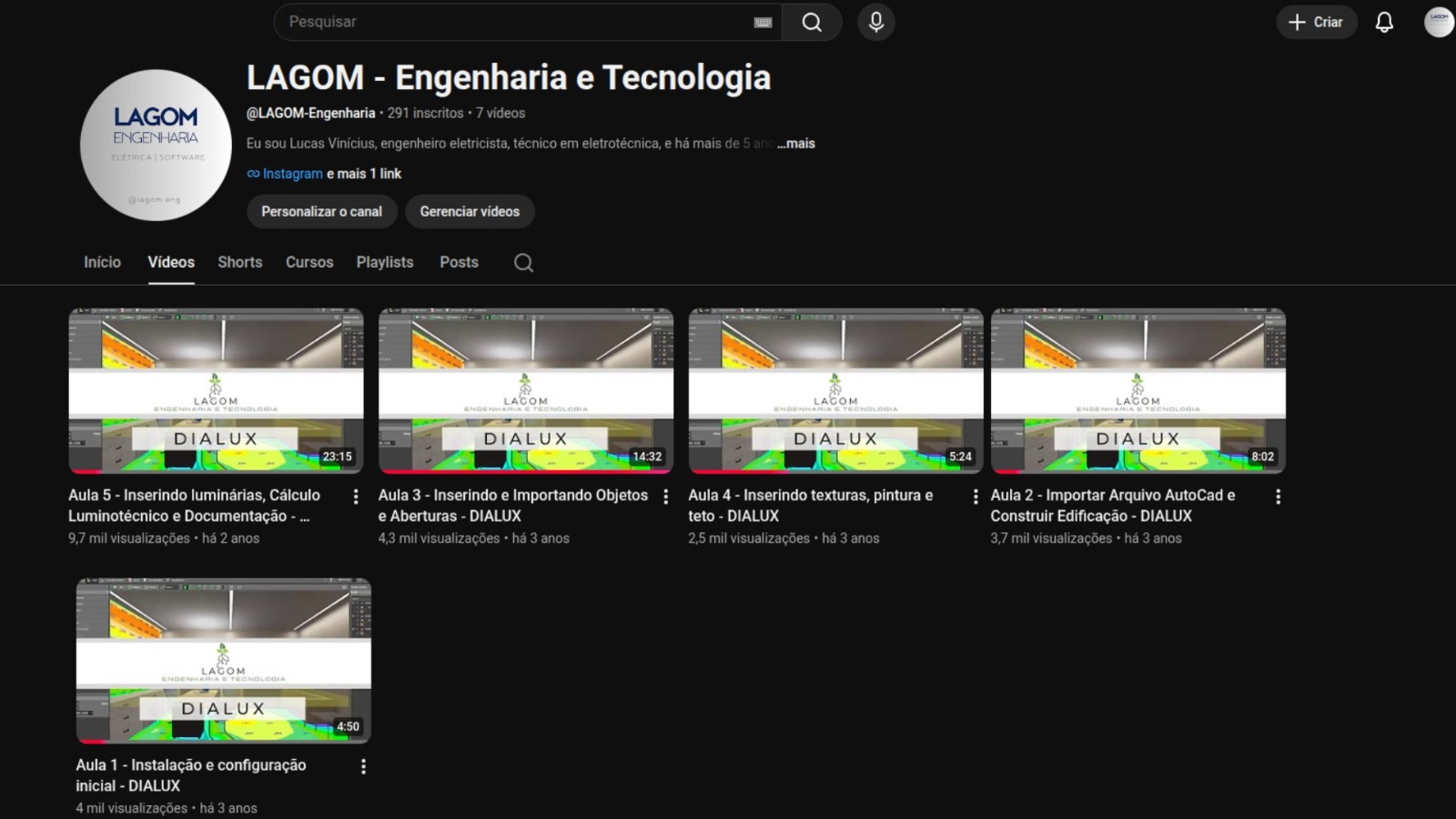This screenshot has width=1456, height=819.
Task: Click the Criar button
Action: point(1316,22)
